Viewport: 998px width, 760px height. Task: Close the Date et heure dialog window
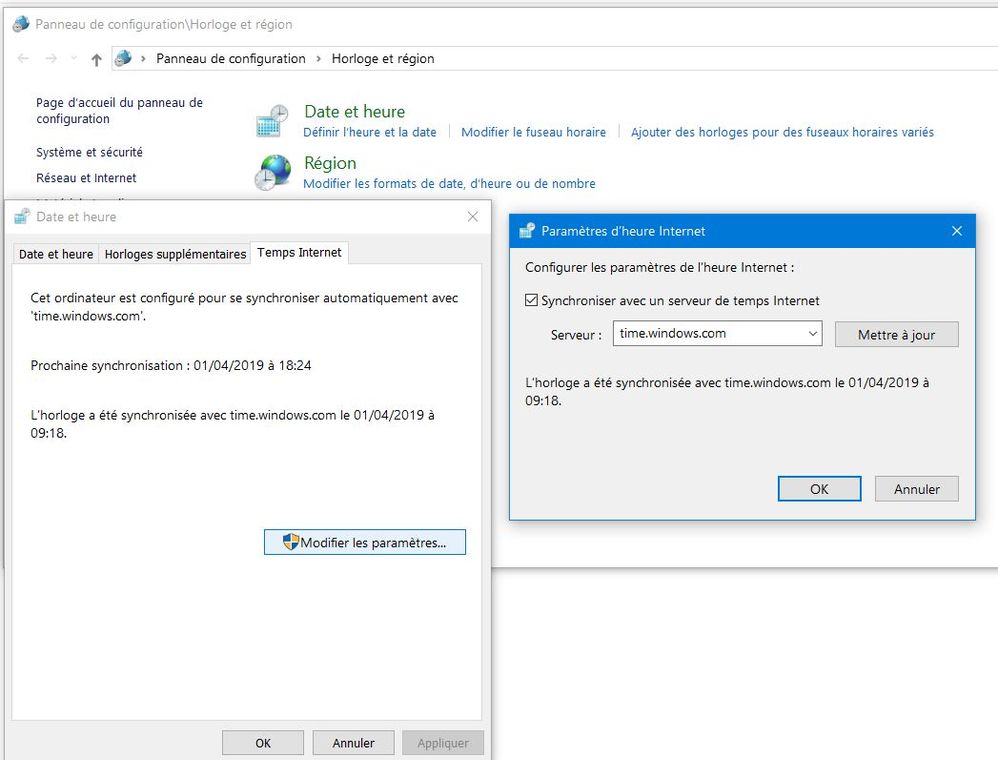click(472, 217)
